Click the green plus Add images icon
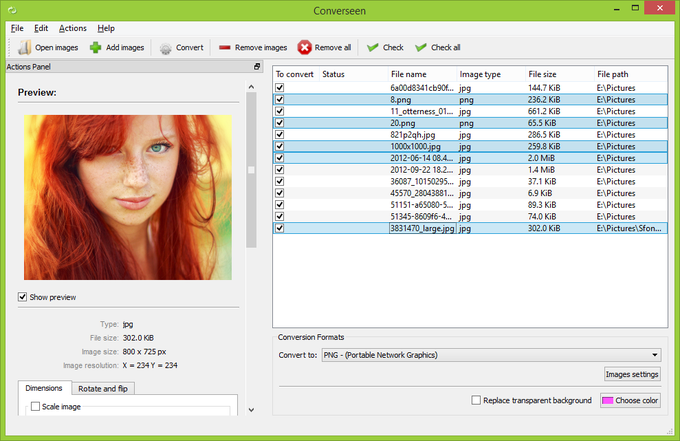The width and height of the screenshot is (680, 441). click(x=95, y=47)
